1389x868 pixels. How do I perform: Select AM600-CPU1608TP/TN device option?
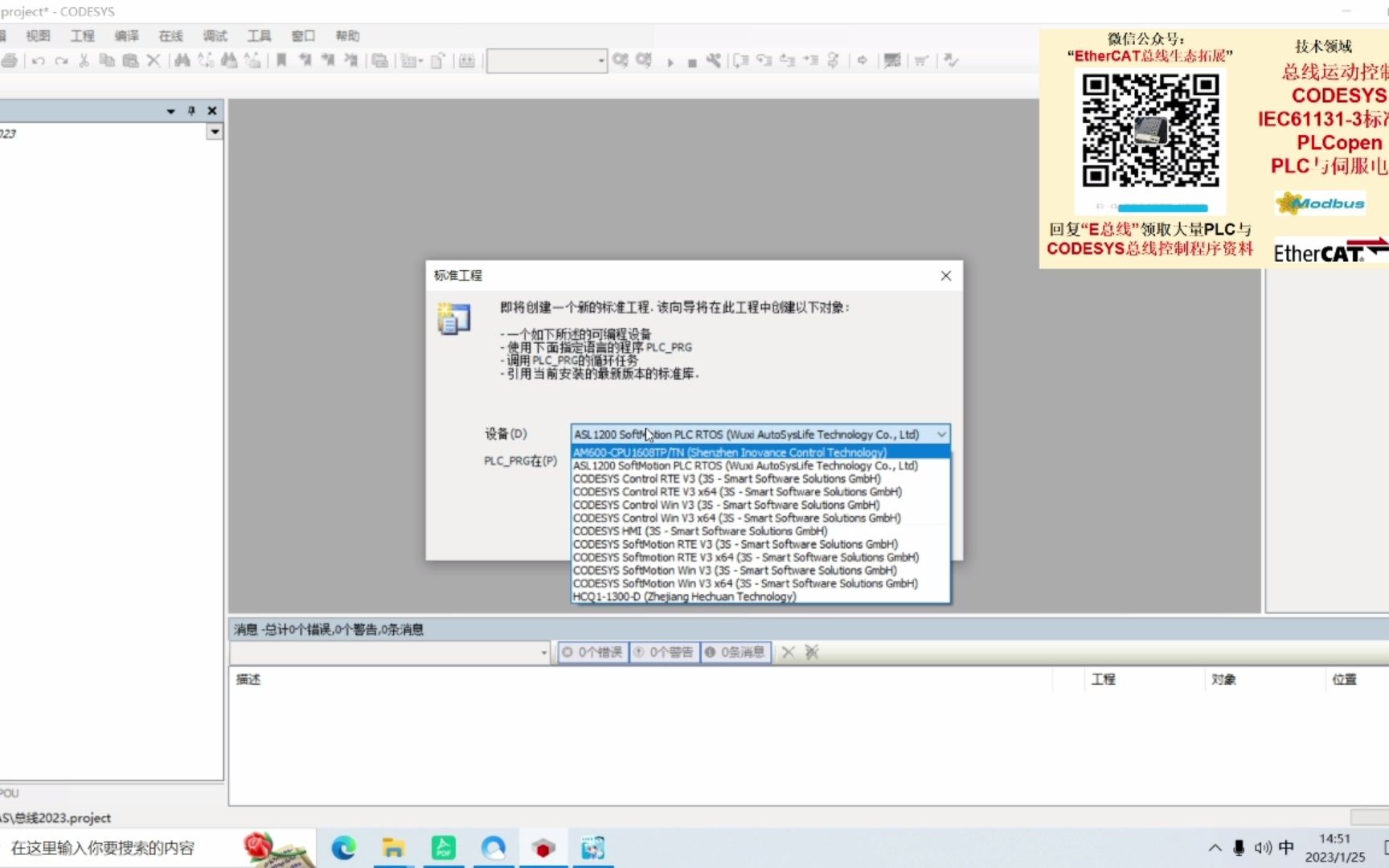click(760, 452)
